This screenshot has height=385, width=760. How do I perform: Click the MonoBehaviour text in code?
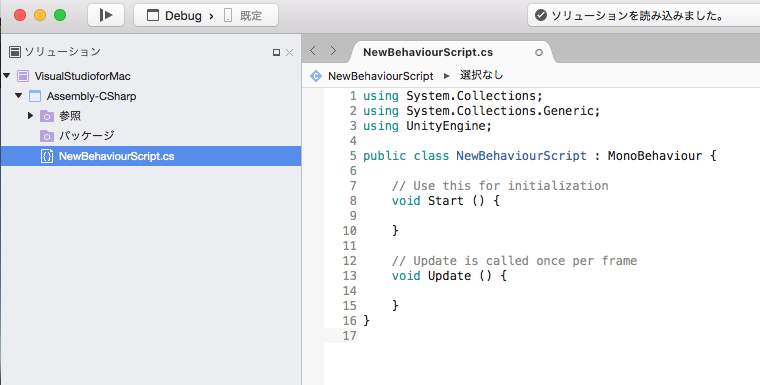point(654,156)
